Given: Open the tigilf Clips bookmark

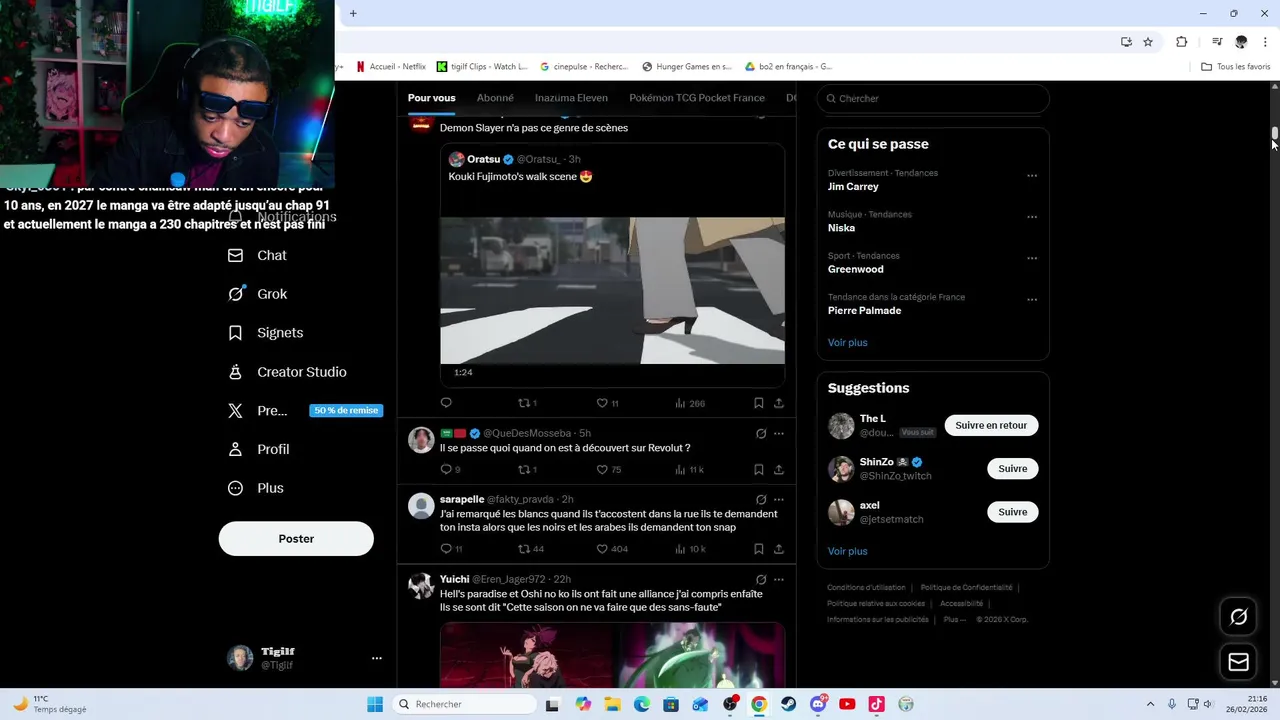Looking at the screenshot, I should [x=482, y=67].
